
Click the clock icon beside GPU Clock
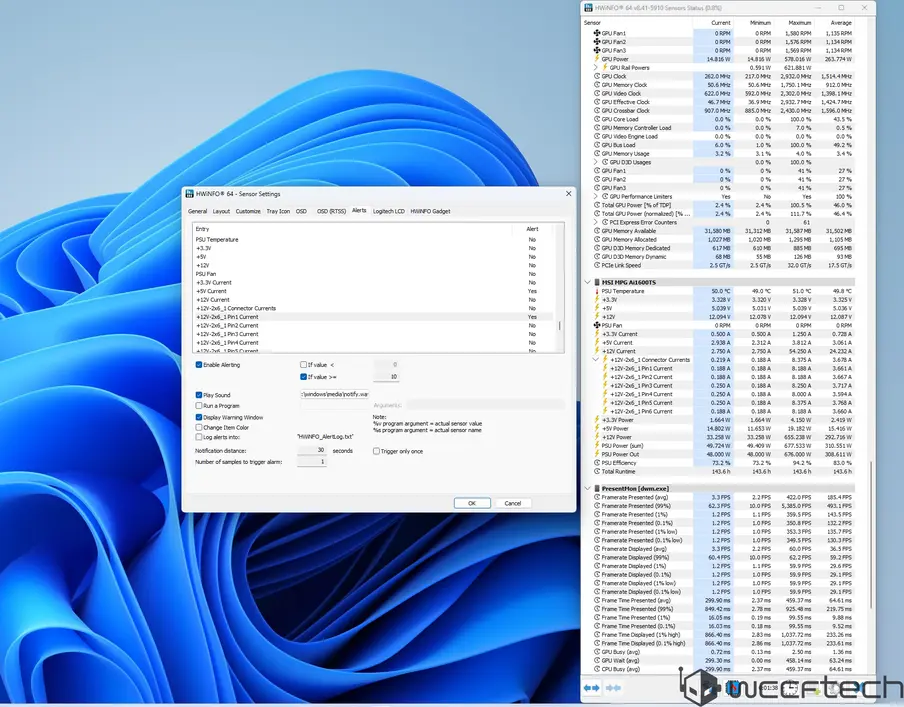pyautogui.click(x=597, y=76)
